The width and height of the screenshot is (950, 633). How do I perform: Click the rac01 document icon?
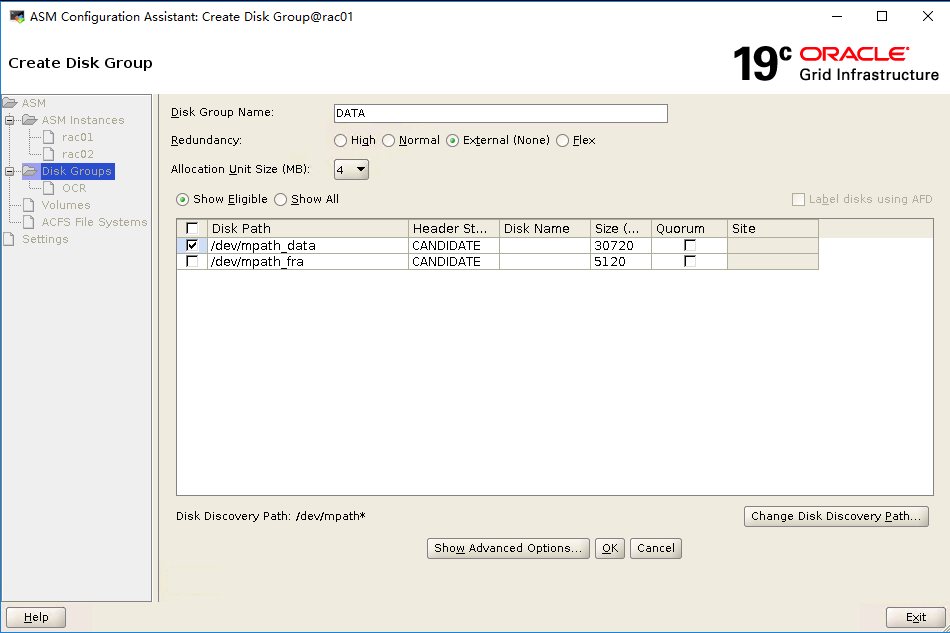[49, 137]
